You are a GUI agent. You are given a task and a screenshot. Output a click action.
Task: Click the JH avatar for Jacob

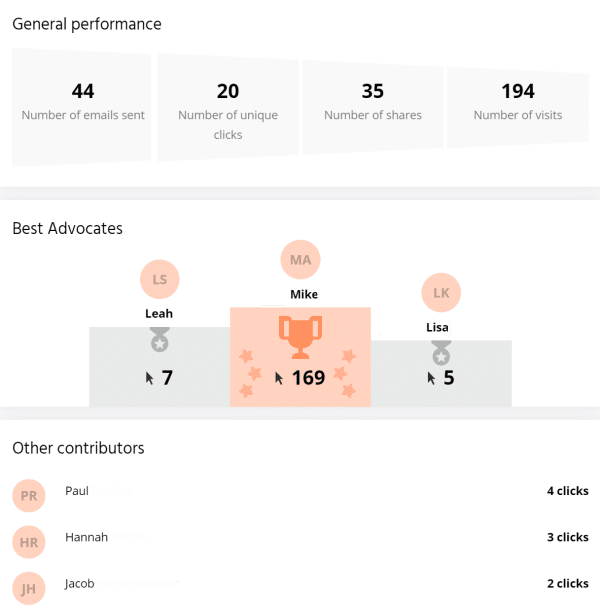click(29, 588)
